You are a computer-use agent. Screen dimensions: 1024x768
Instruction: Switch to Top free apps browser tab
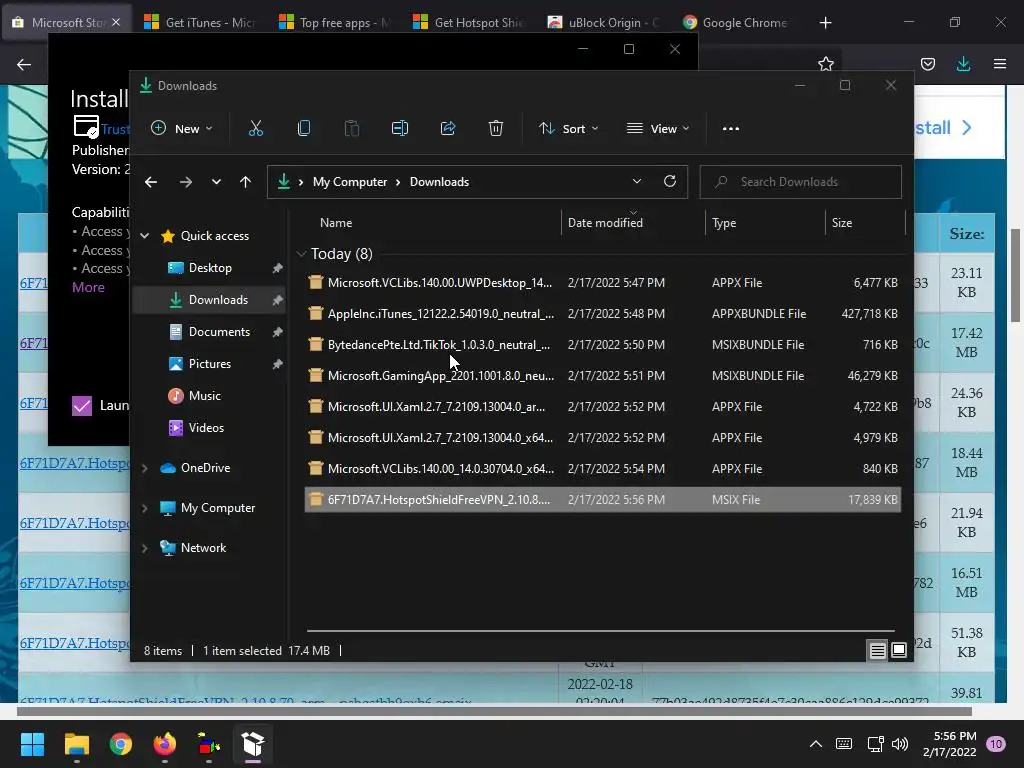click(336, 22)
